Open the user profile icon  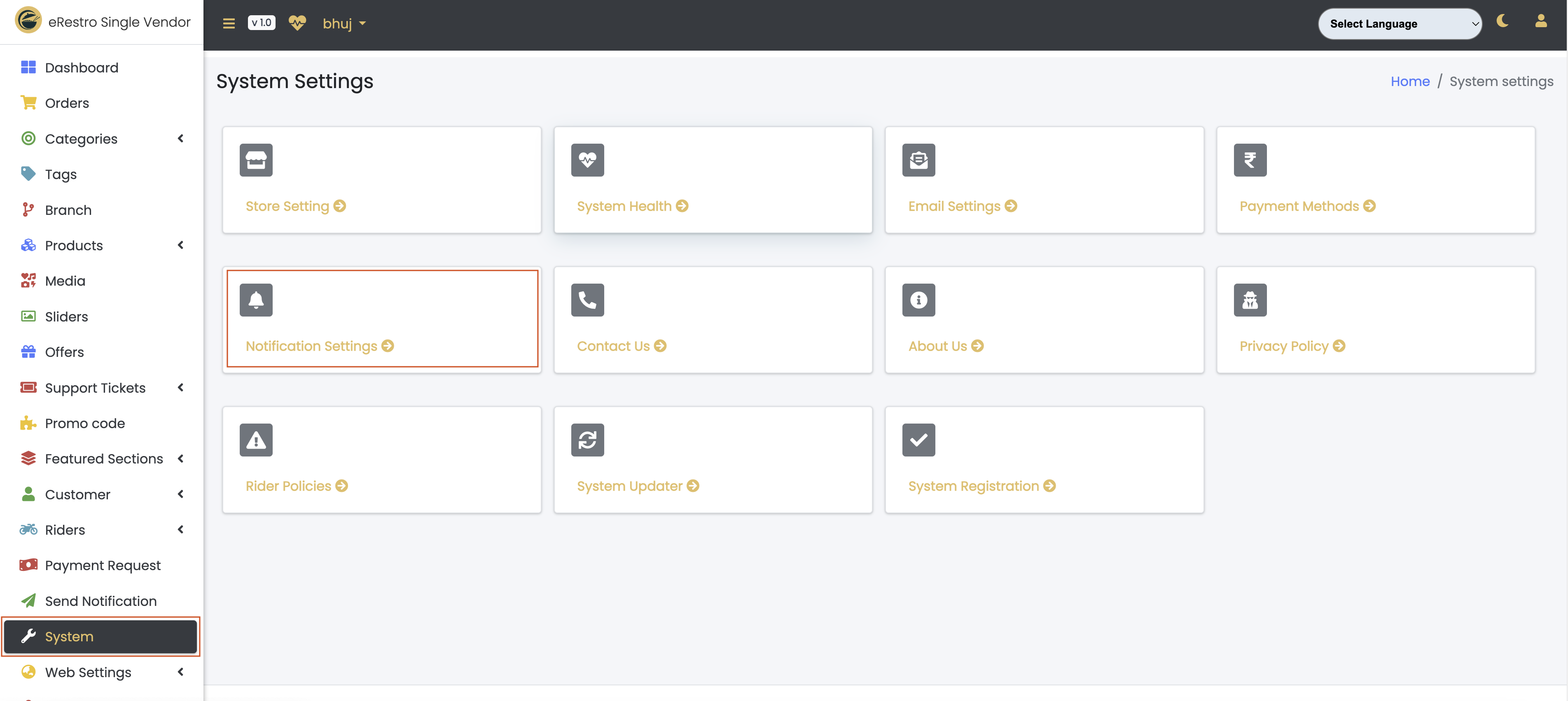pos(1540,21)
